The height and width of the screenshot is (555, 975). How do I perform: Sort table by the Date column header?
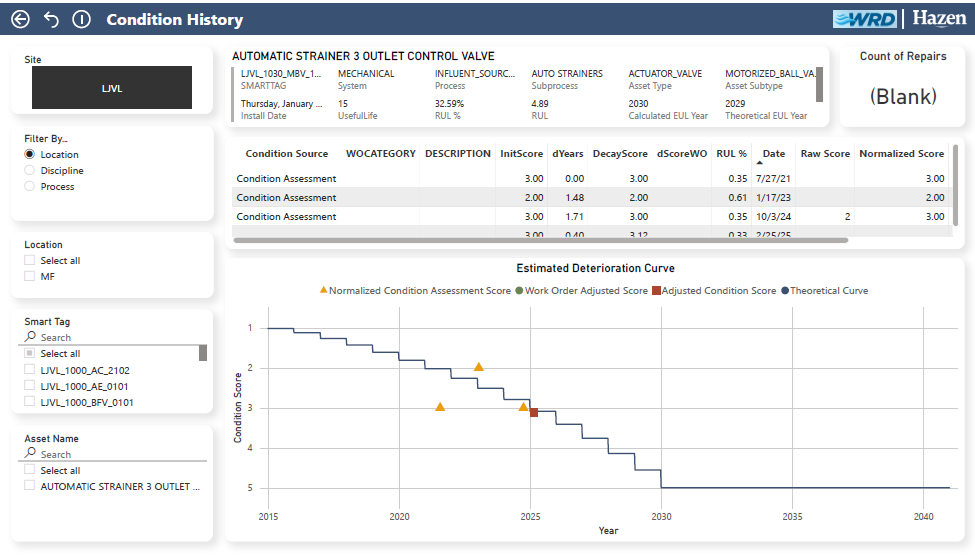click(774, 154)
